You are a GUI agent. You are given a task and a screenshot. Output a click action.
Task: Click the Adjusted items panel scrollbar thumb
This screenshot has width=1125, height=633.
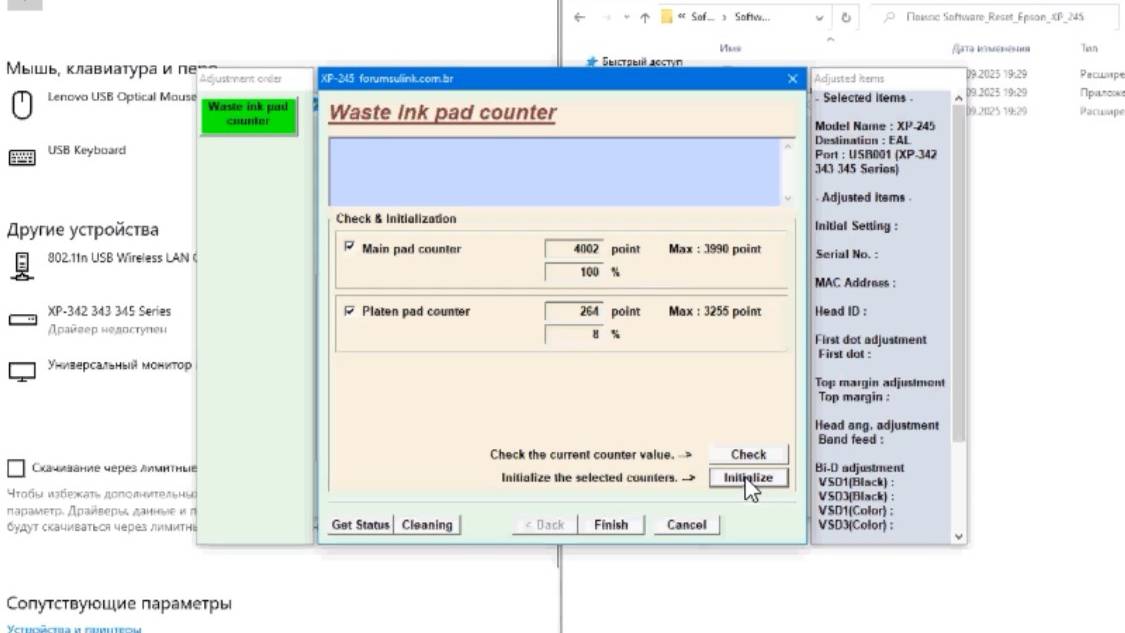point(959,273)
